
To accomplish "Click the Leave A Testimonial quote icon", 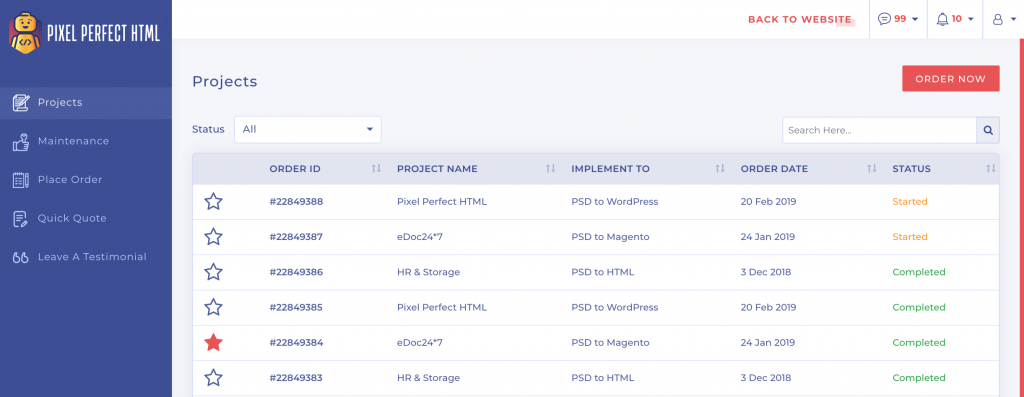I will coord(20,257).
